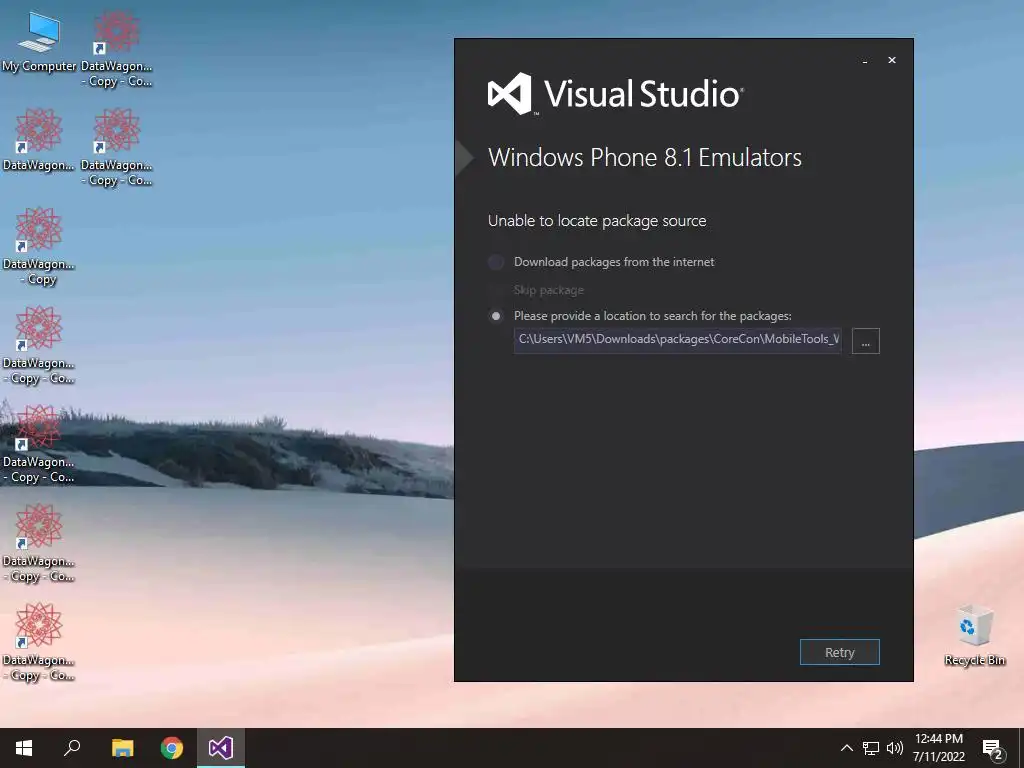The image size is (1024, 768).
Task: Open the Windows Start menu
Action: (24, 748)
